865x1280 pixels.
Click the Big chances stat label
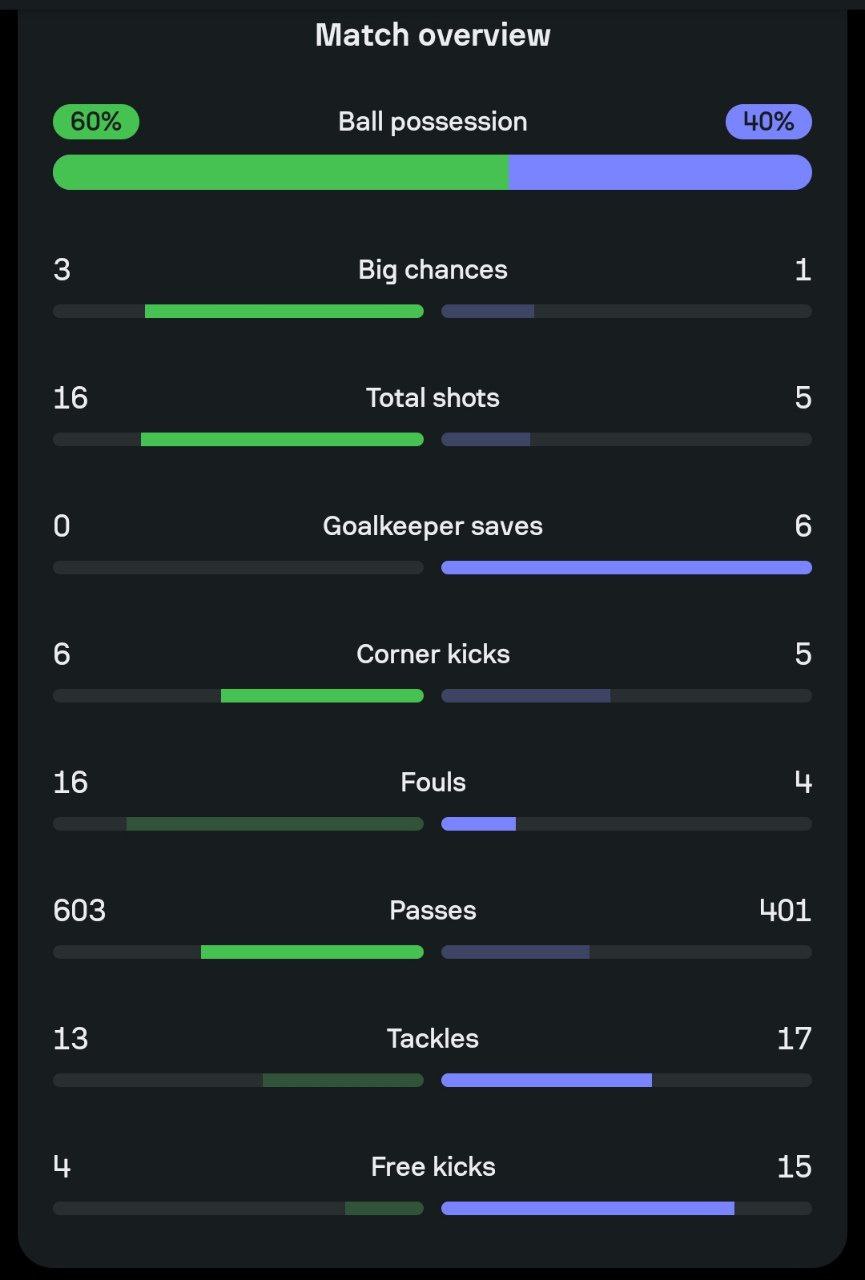433,270
